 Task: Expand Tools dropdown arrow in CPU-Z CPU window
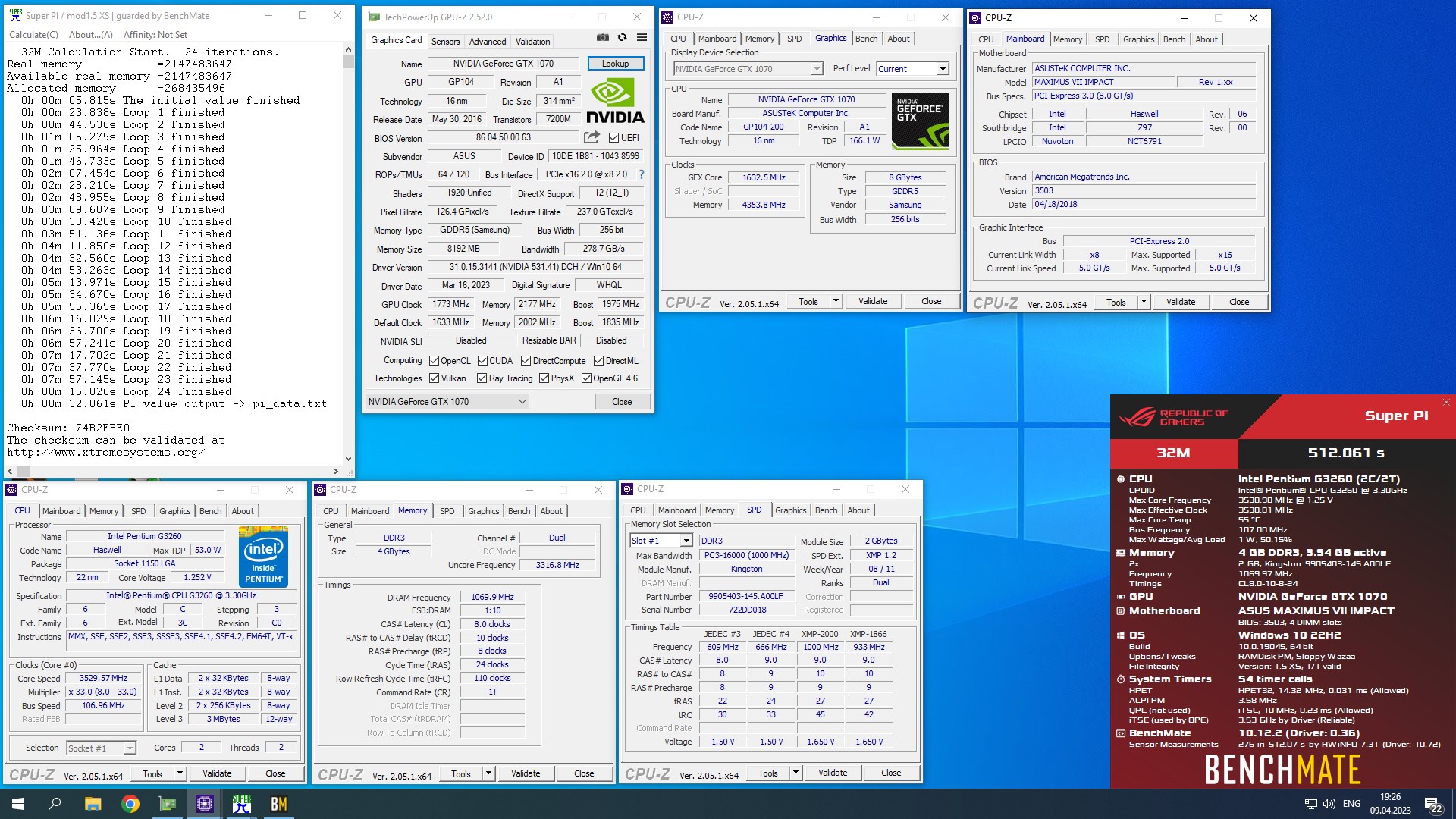[x=180, y=773]
